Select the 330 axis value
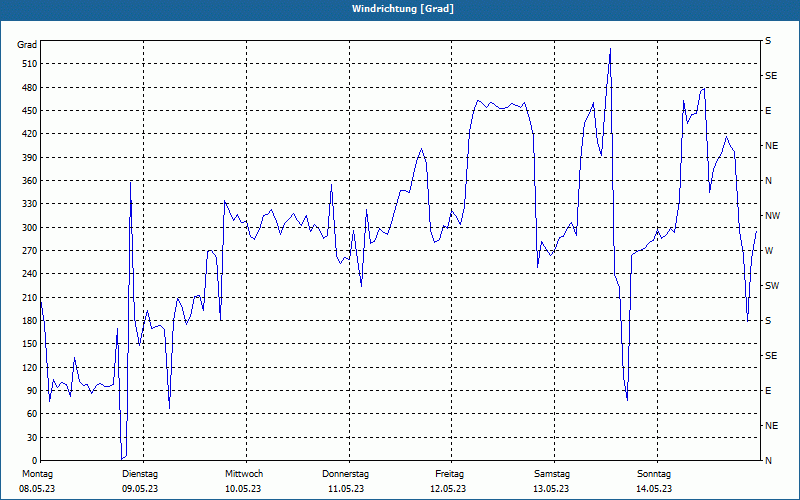This screenshot has height=500, width=800. coord(30,204)
